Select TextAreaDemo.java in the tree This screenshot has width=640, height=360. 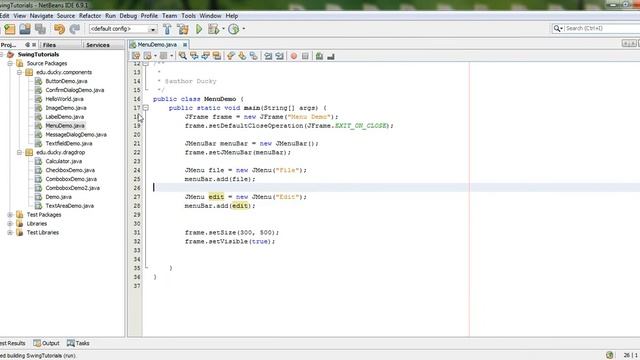[x=69, y=206]
